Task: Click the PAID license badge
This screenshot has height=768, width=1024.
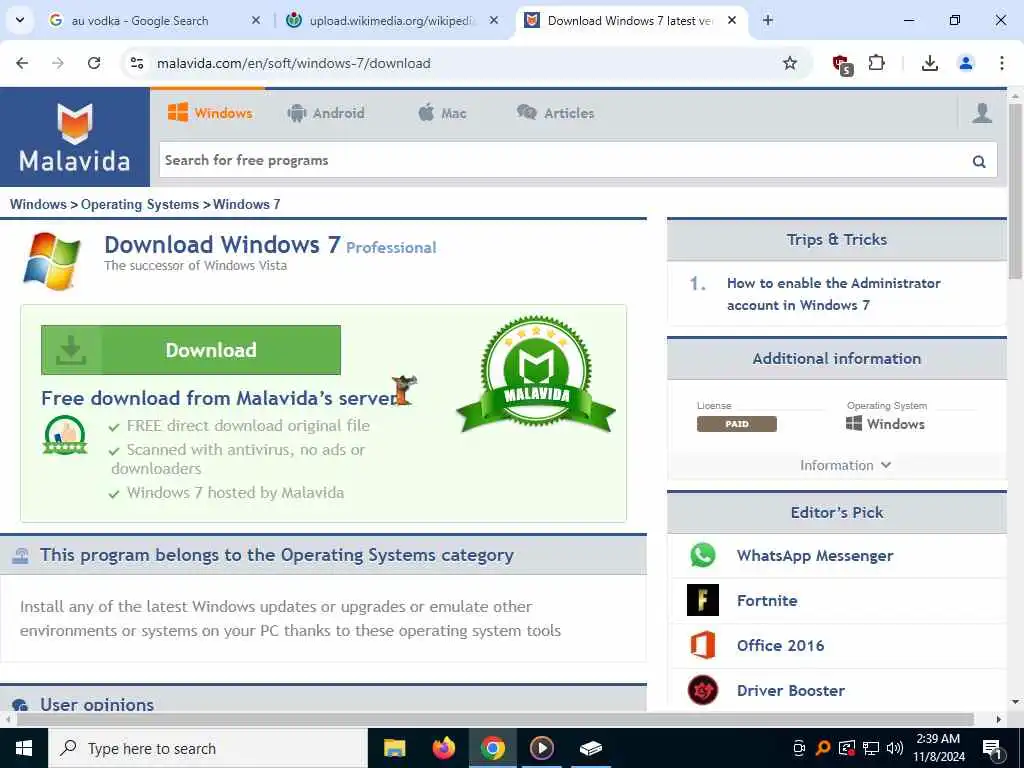Action: pyautogui.click(x=737, y=424)
